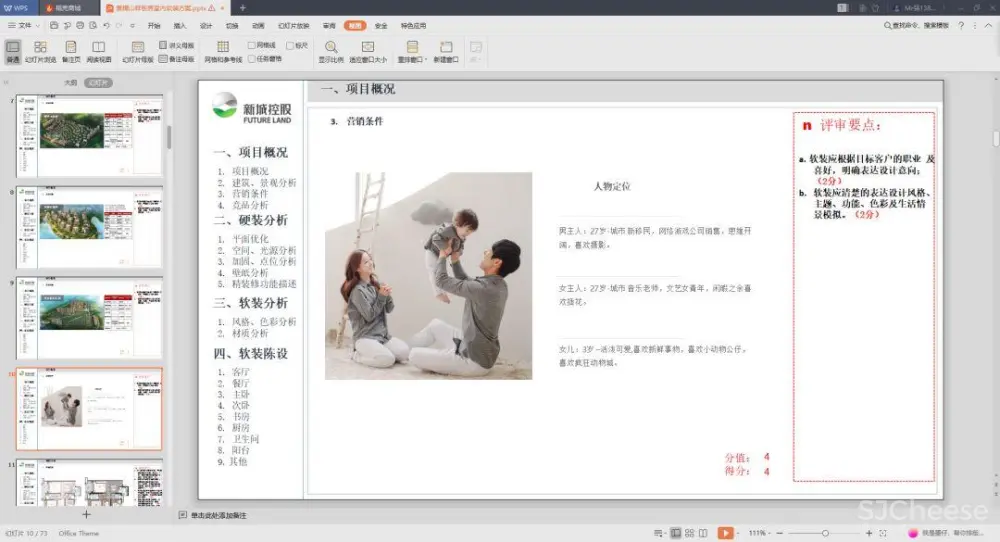Enable the Task Pane (任务窗格) checkbox
Viewport: 1000px width, 542px height.
click(252, 58)
